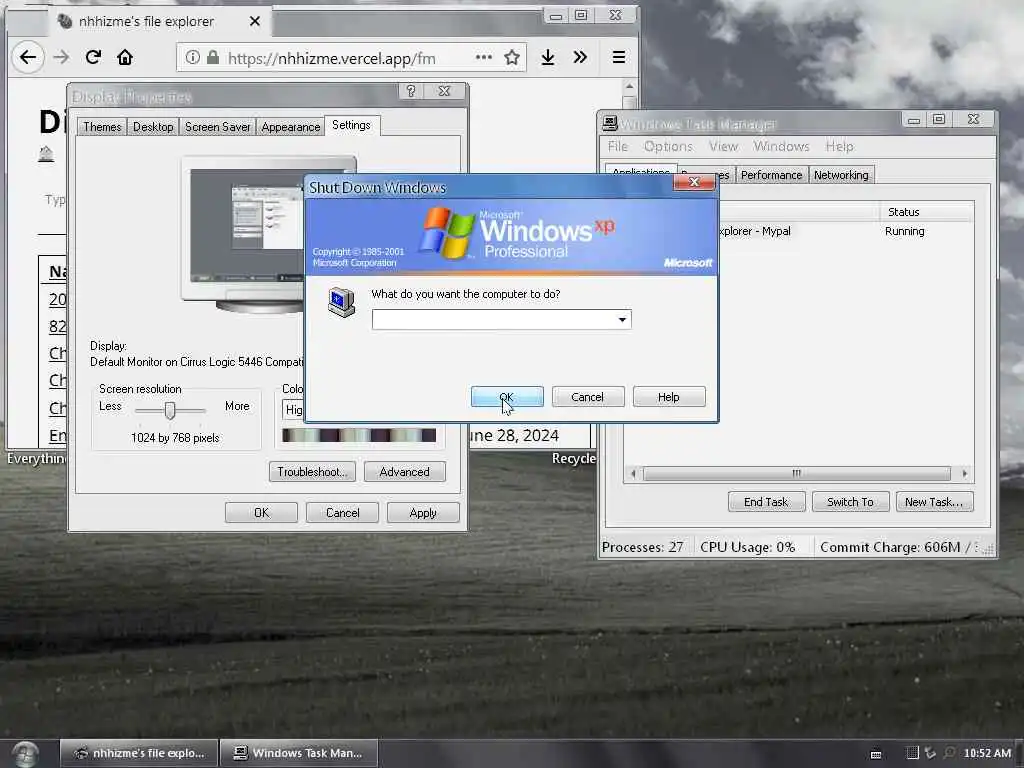
Task: Click End Task in Task Manager
Action: pyautogui.click(x=766, y=502)
